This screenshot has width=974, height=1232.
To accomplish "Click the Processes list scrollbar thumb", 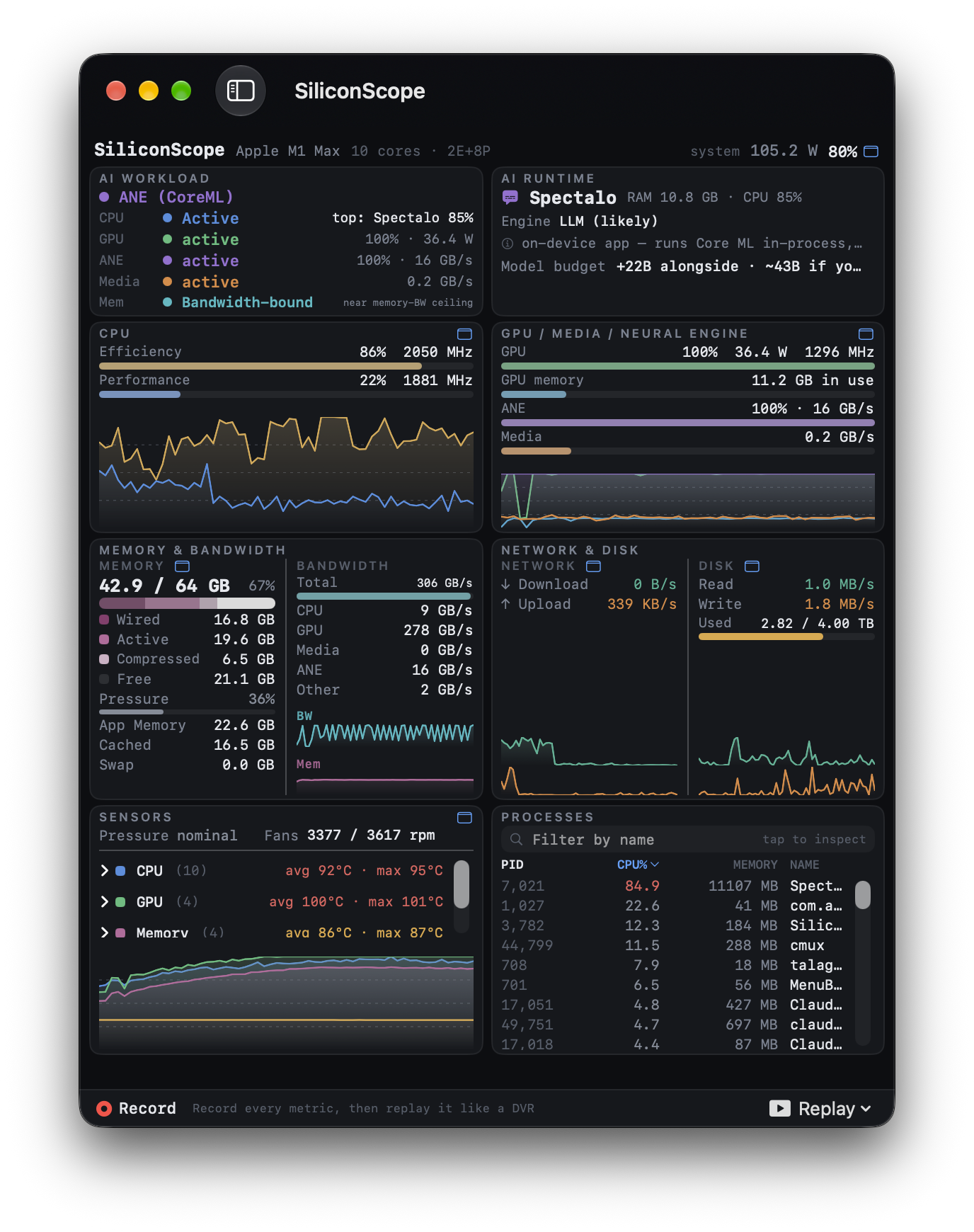I will [863, 895].
